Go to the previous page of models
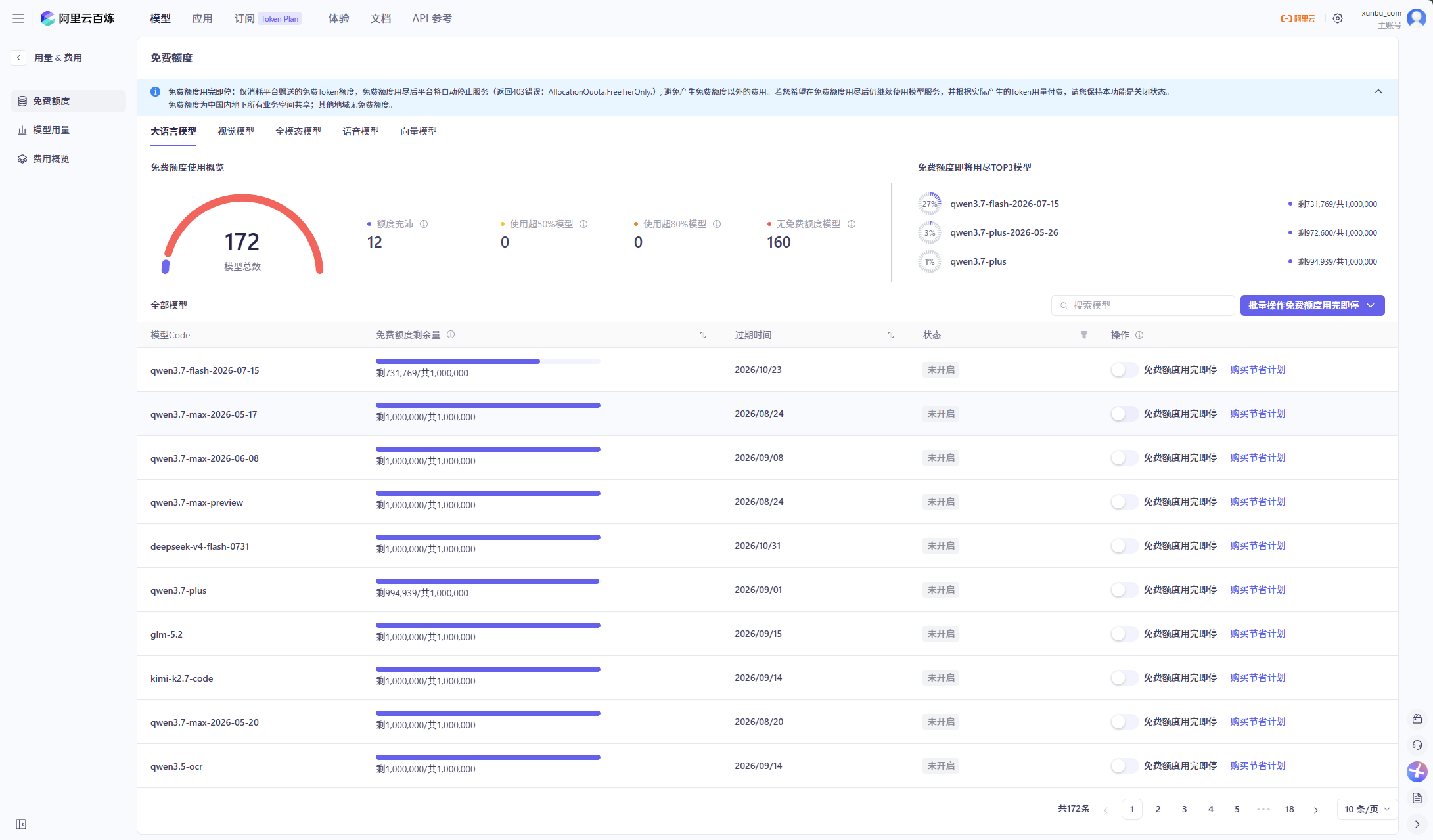Screen dimensions: 1433x840 coord(1106,810)
